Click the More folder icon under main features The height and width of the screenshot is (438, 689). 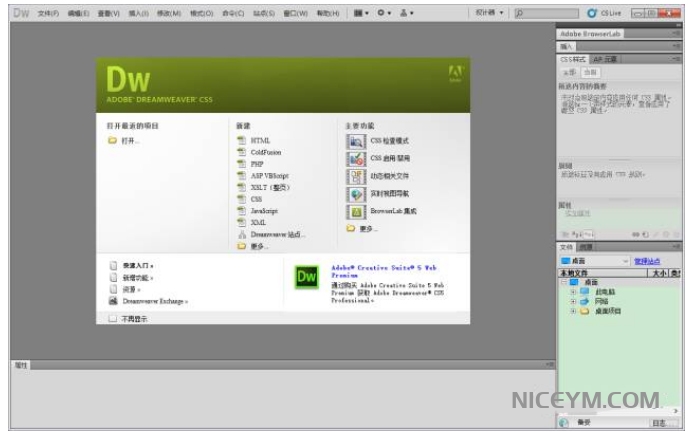click(350, 228)
